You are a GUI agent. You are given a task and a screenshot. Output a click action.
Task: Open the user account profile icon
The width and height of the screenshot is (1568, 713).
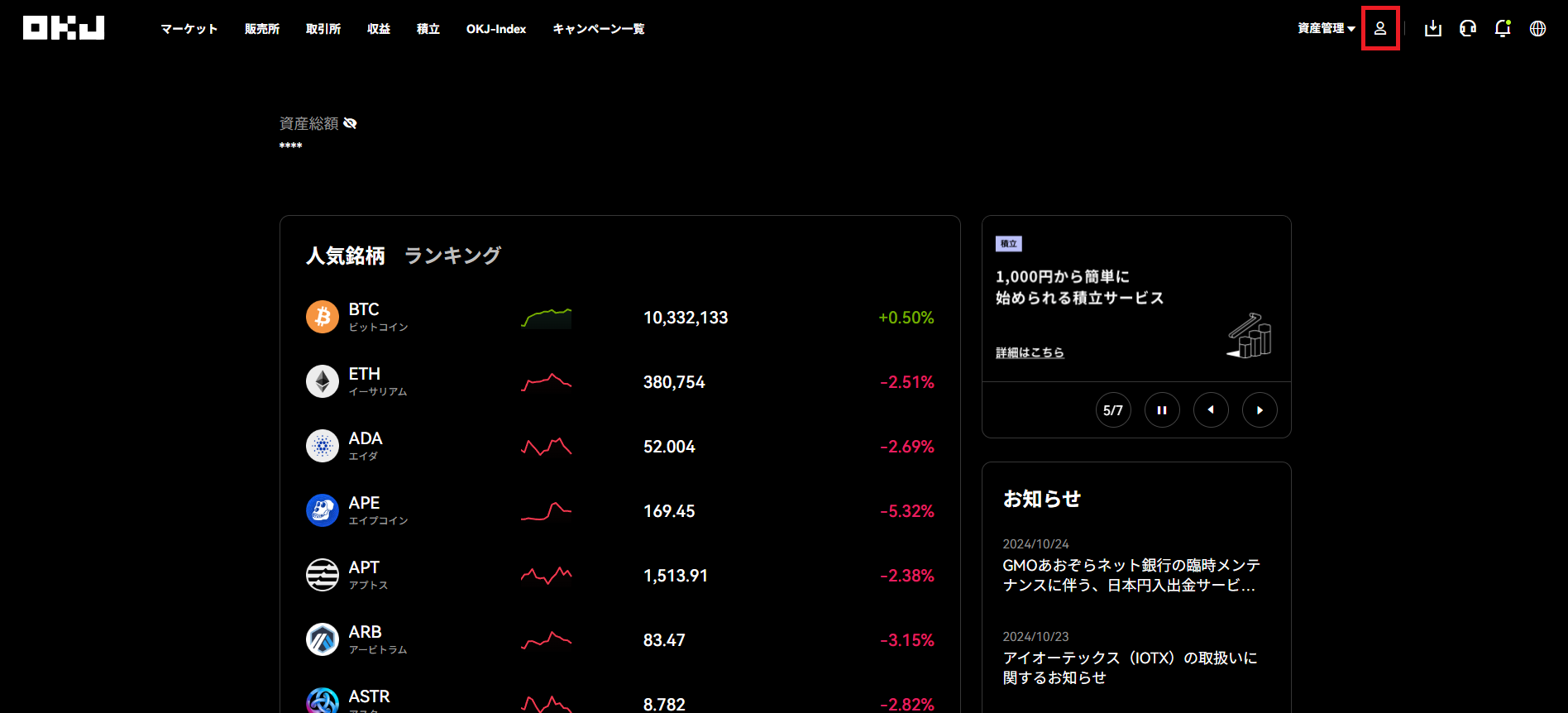[1380, 28]
